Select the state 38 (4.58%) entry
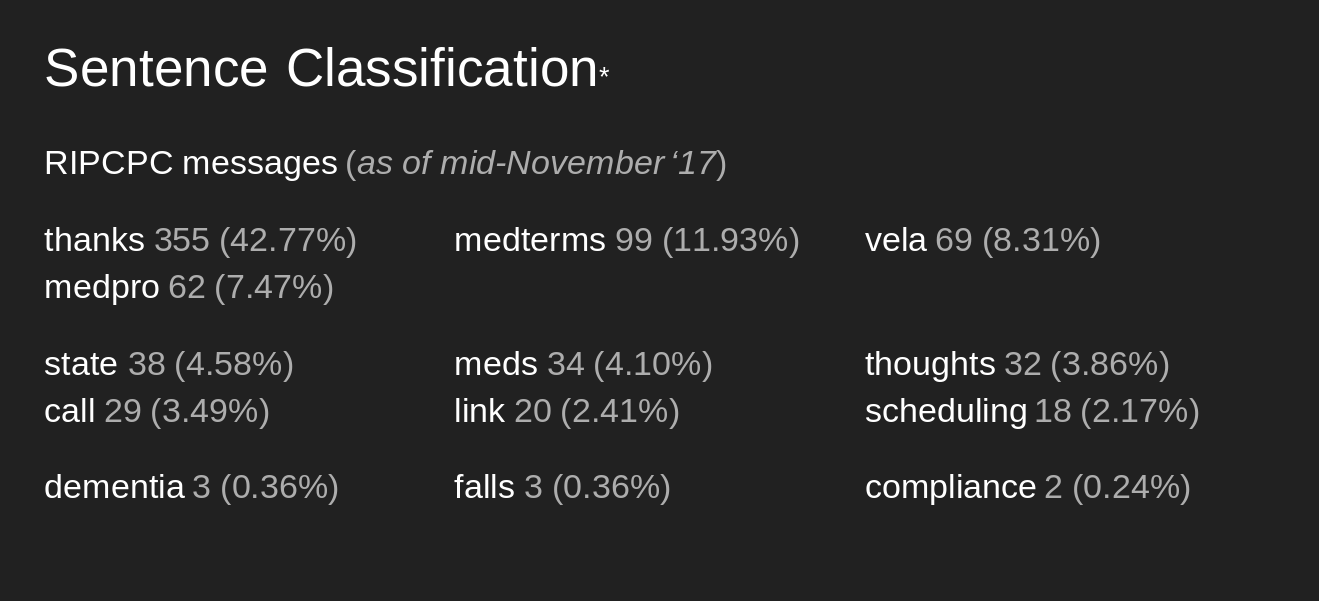This screenshot has height=601, width=1319. click(x=169, y=364)
